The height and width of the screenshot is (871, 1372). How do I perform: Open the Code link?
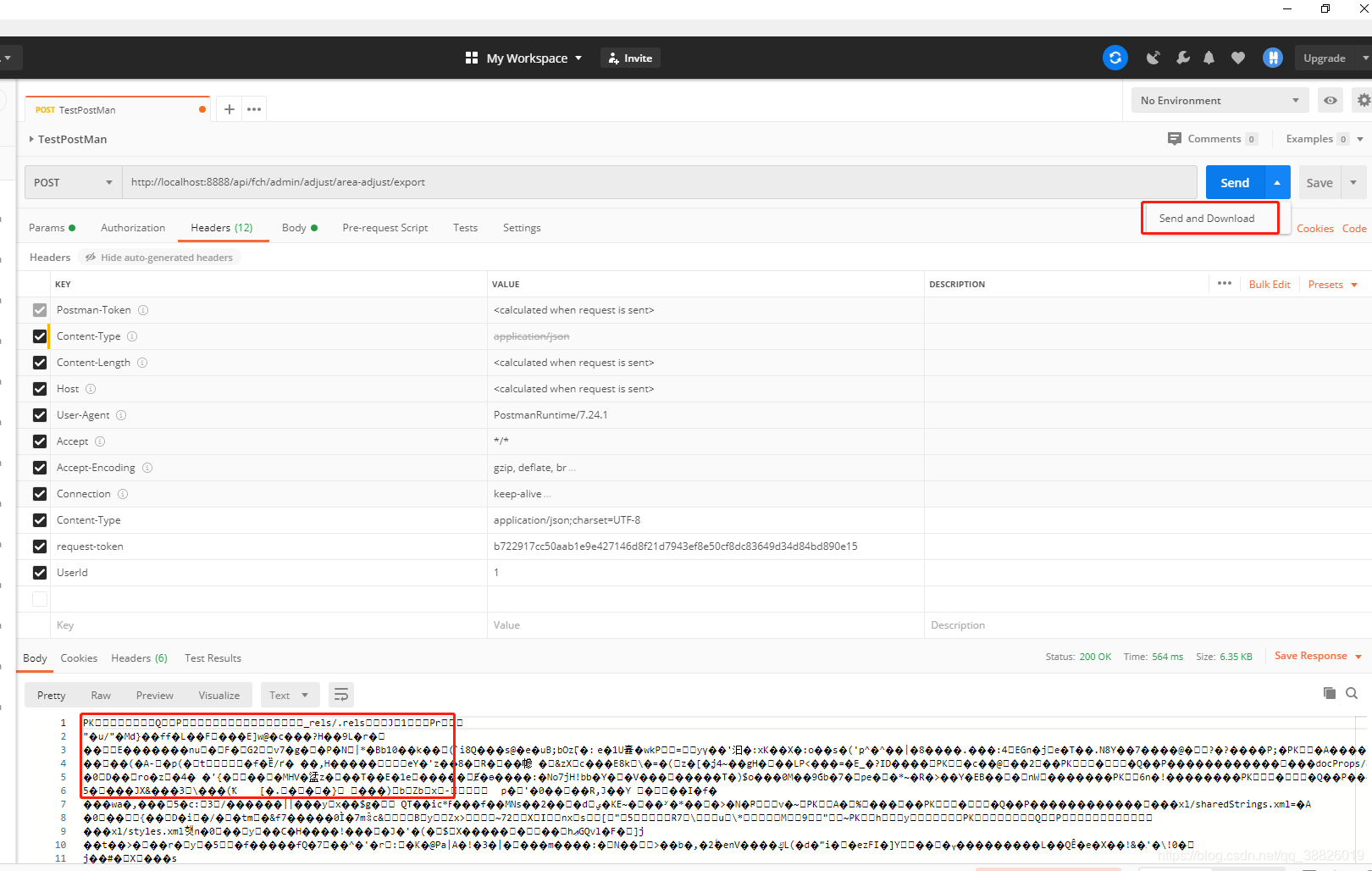1354,228
